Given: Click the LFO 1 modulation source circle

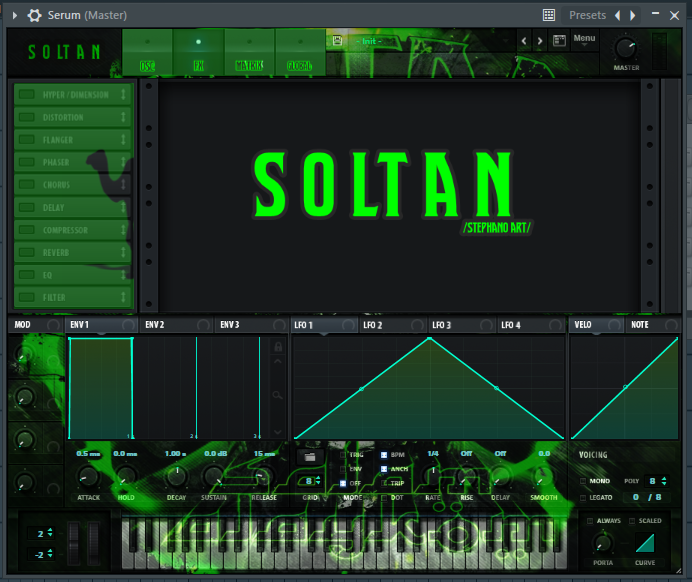Looking at the screenshot, I should tap(348, 325).
